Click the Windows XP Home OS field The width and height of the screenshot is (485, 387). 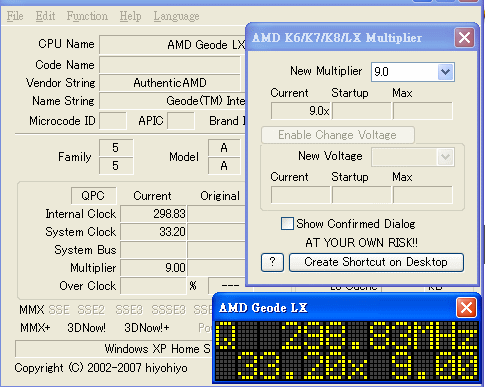coord(114,349)
